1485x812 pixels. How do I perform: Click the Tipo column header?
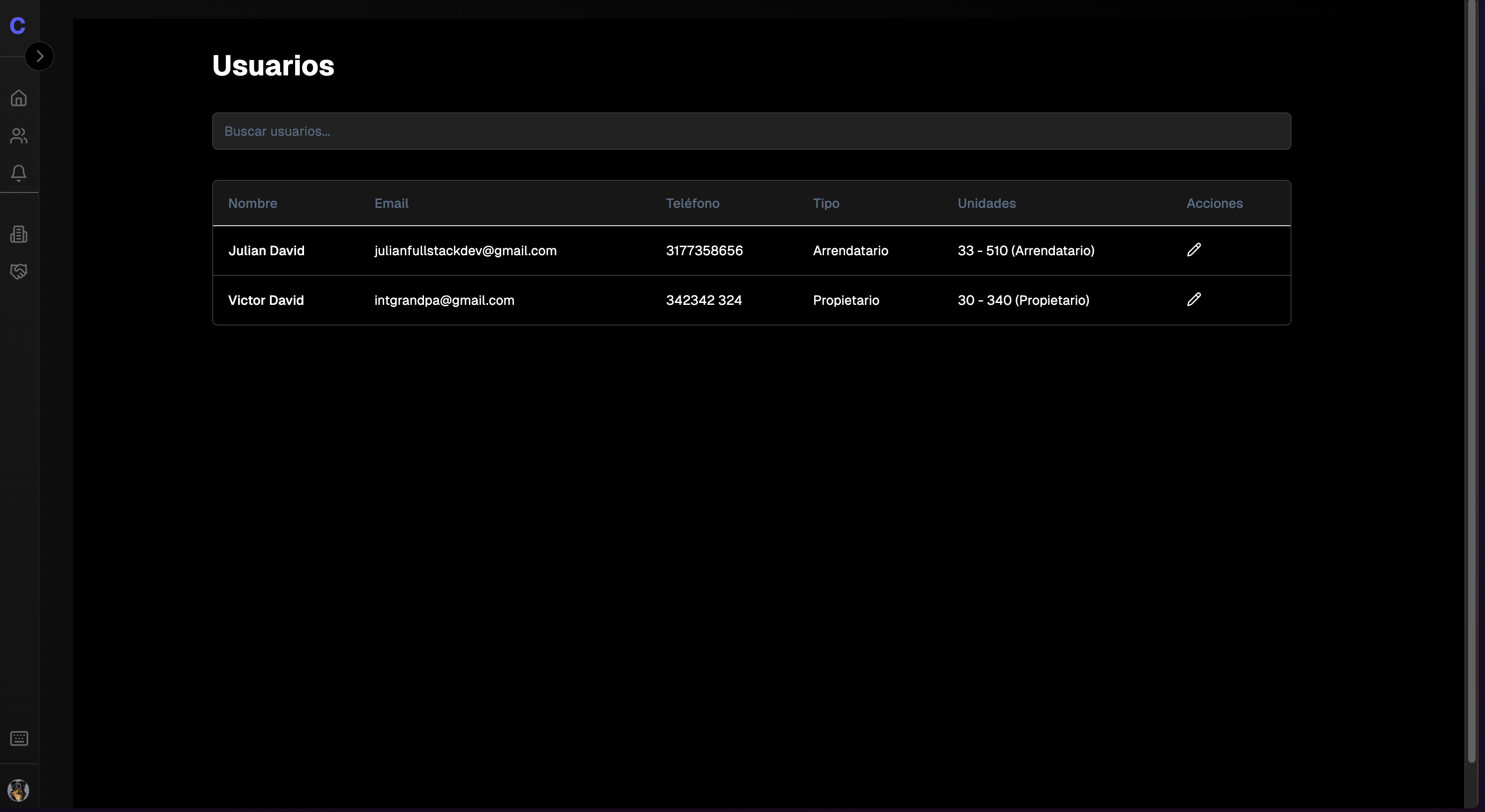825,203
